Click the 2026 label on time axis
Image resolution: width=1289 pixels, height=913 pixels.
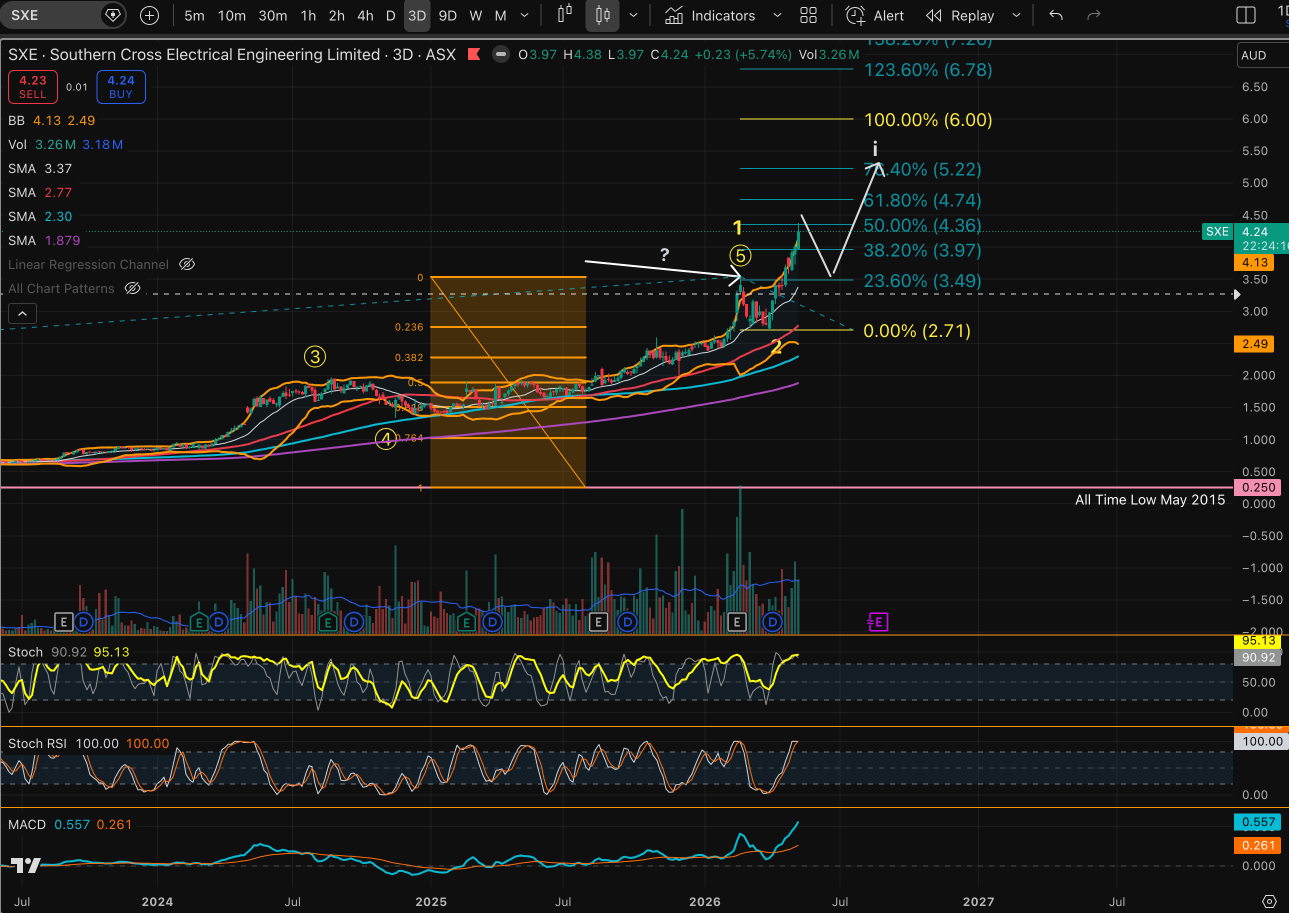pyautogui.click(x=705, y=901)
